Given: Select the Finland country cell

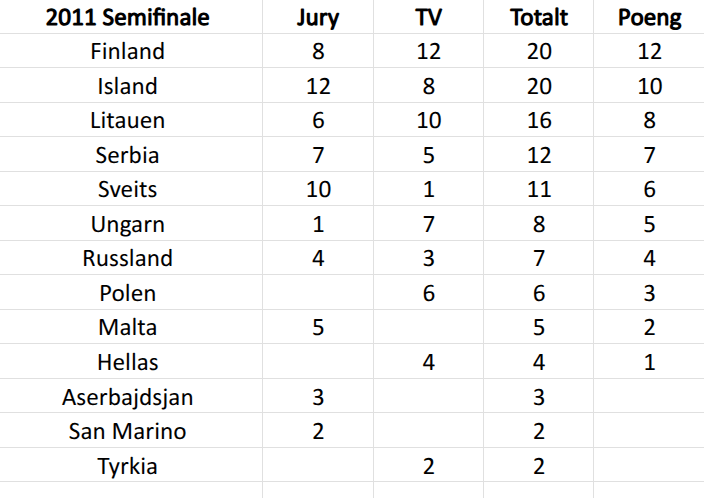Looking at the screenshot, I should 127,51.
